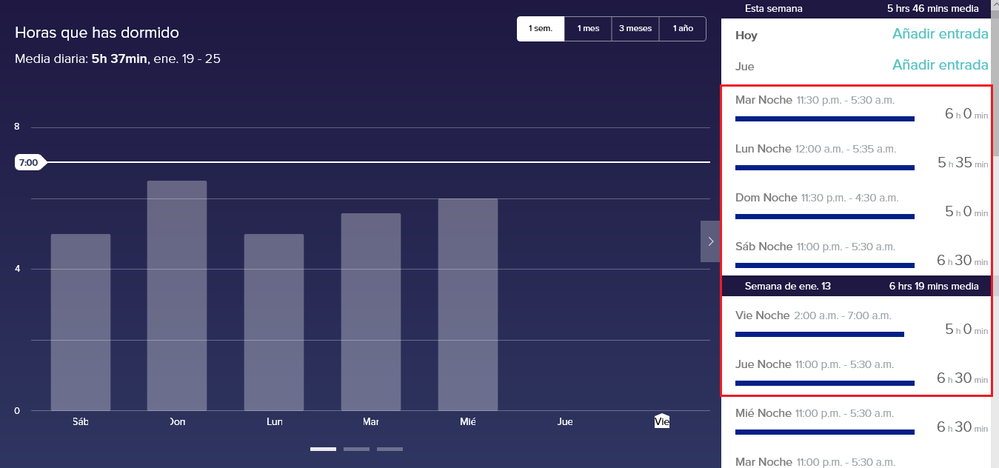Click the Jue day label on the axis
The image size is (999, 468).
point(564,422)
